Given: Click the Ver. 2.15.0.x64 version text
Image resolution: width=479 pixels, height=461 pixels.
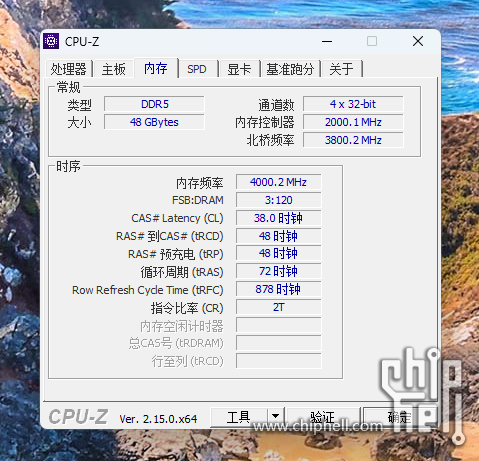Looking at the screenshot, I should click(x=158, y=419).
